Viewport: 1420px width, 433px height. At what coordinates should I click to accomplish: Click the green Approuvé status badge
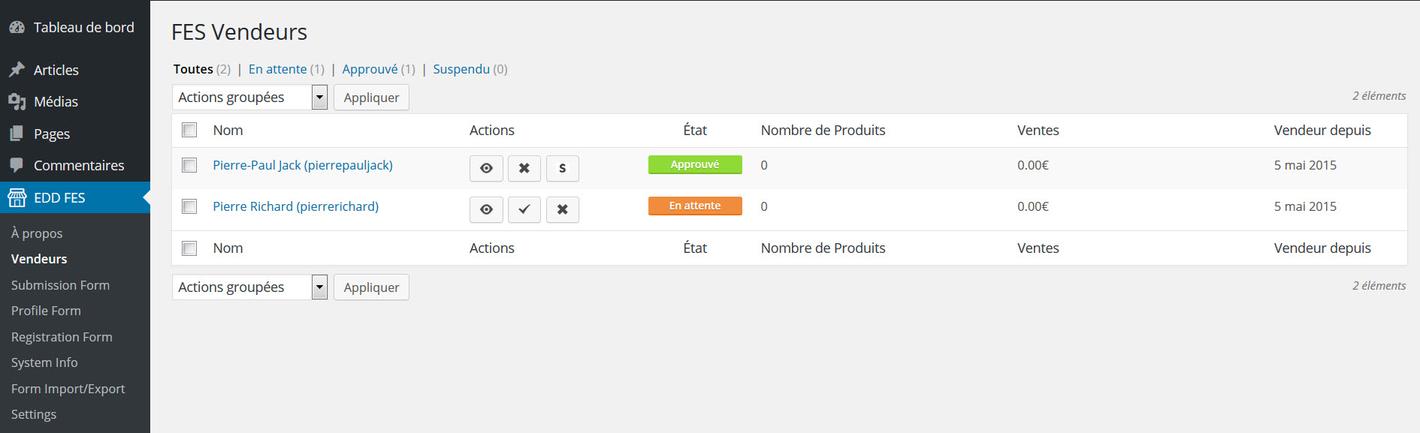coord(695,165)
